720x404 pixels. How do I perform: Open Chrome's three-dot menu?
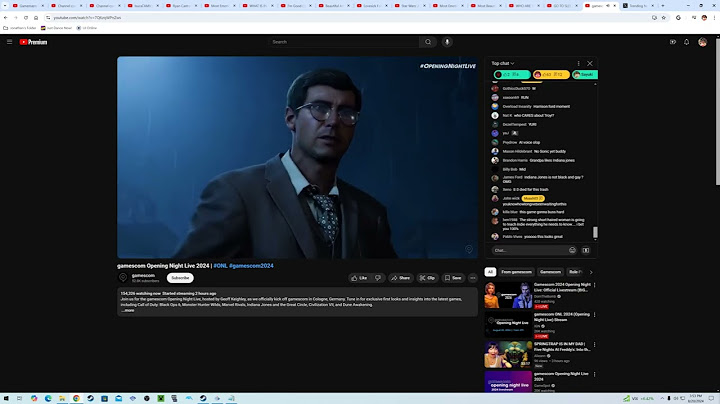714,17
